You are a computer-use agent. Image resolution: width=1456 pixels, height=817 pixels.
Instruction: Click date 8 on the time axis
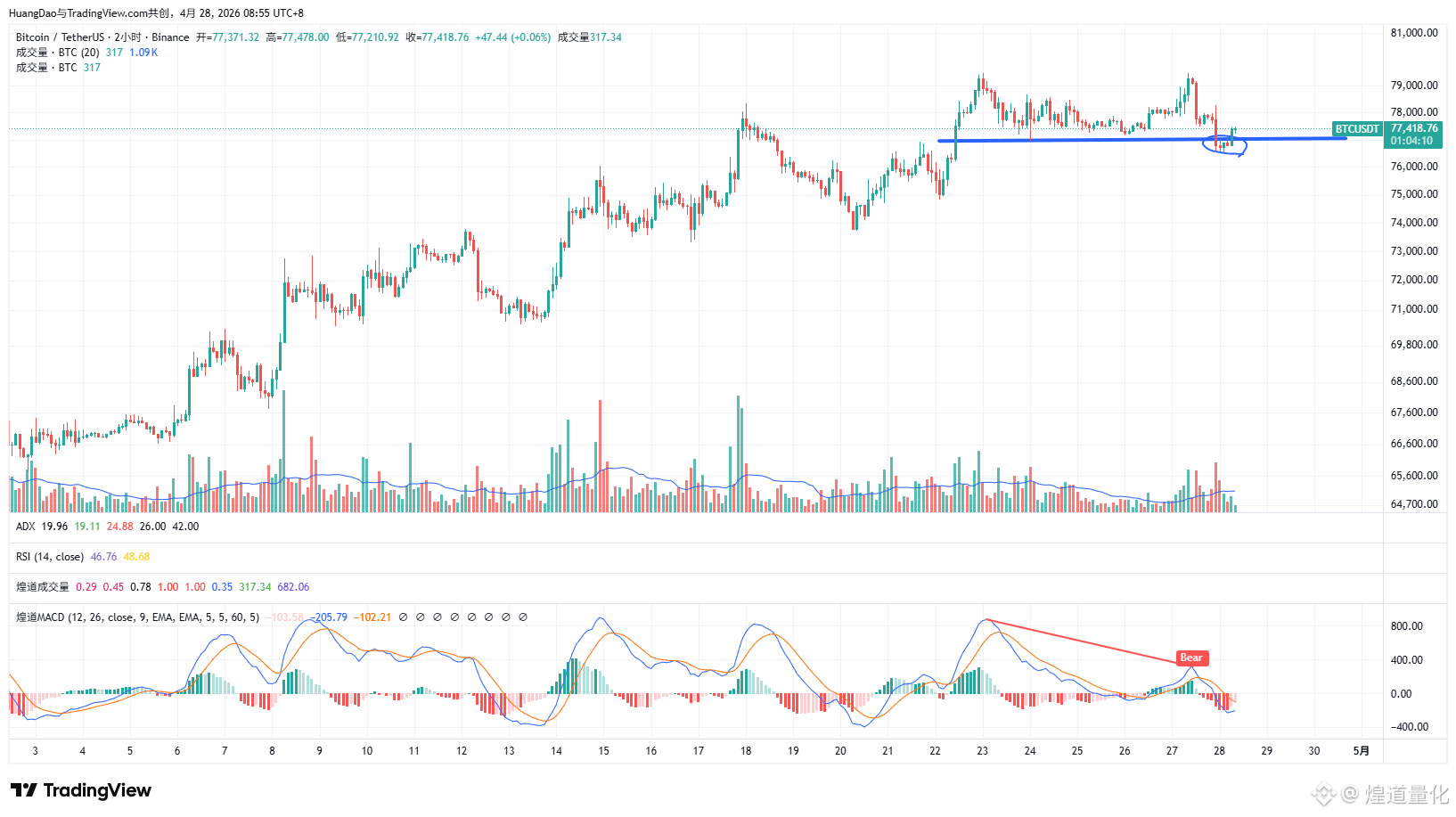[272, 751]
